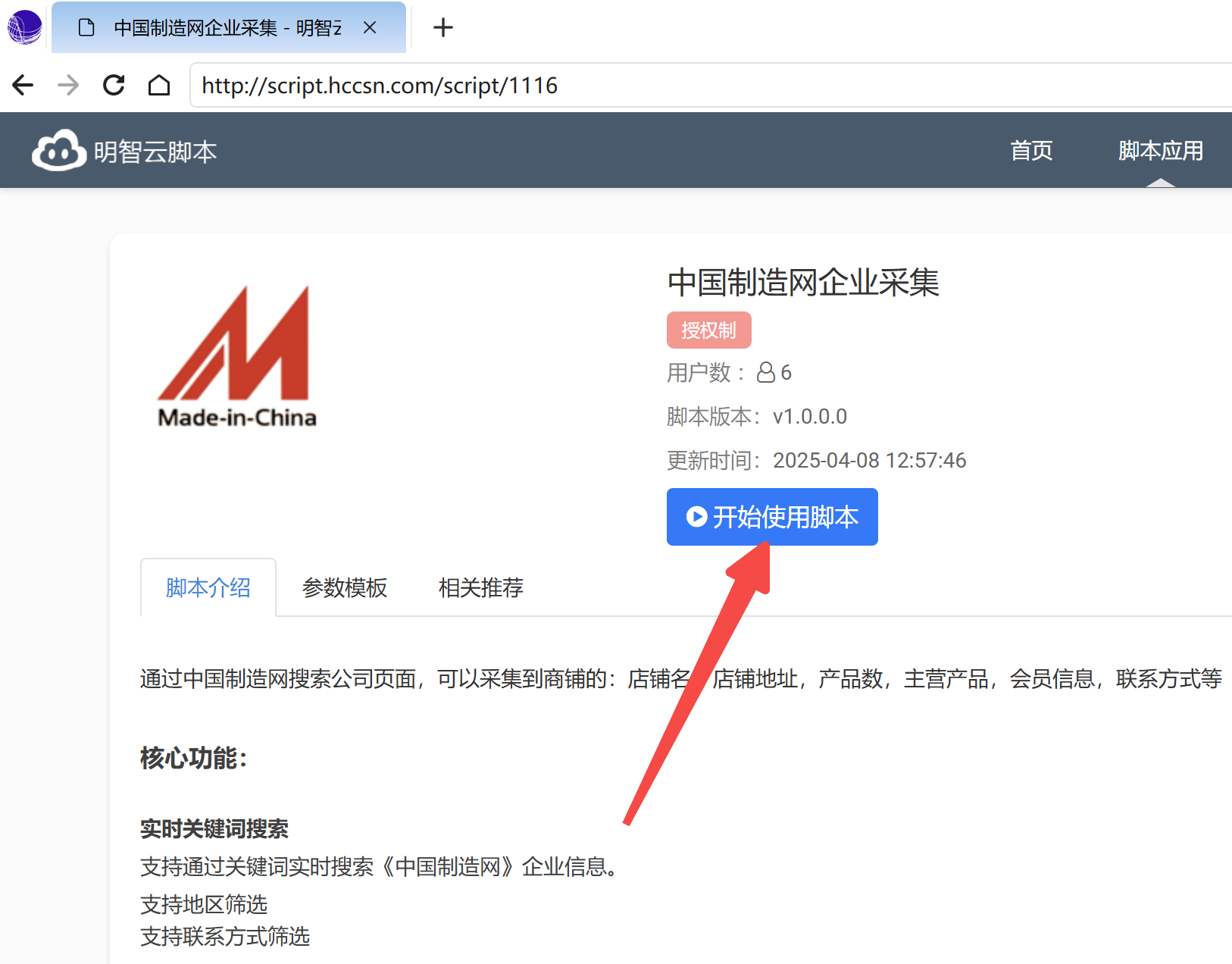Click the description starting 通过中国制造网搜索公司页面
Viewport: 1232px width, 964px height.
681,678
